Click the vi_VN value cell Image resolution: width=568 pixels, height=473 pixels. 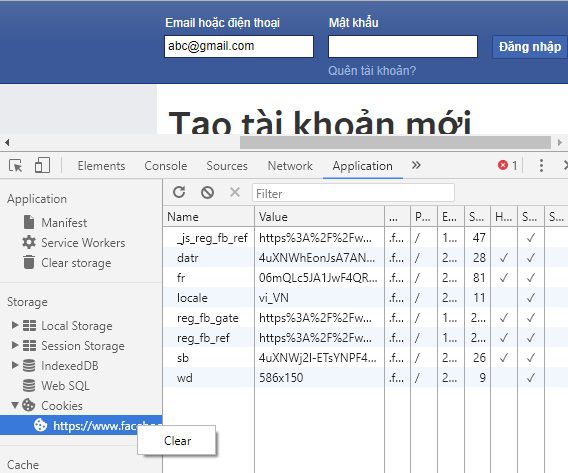tap(320, 298)
